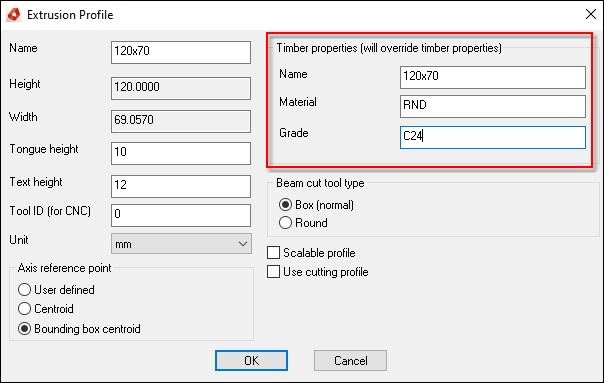Click the Tool ID (for CNC) field
This screenshot has width=604, height=383.
181,215
